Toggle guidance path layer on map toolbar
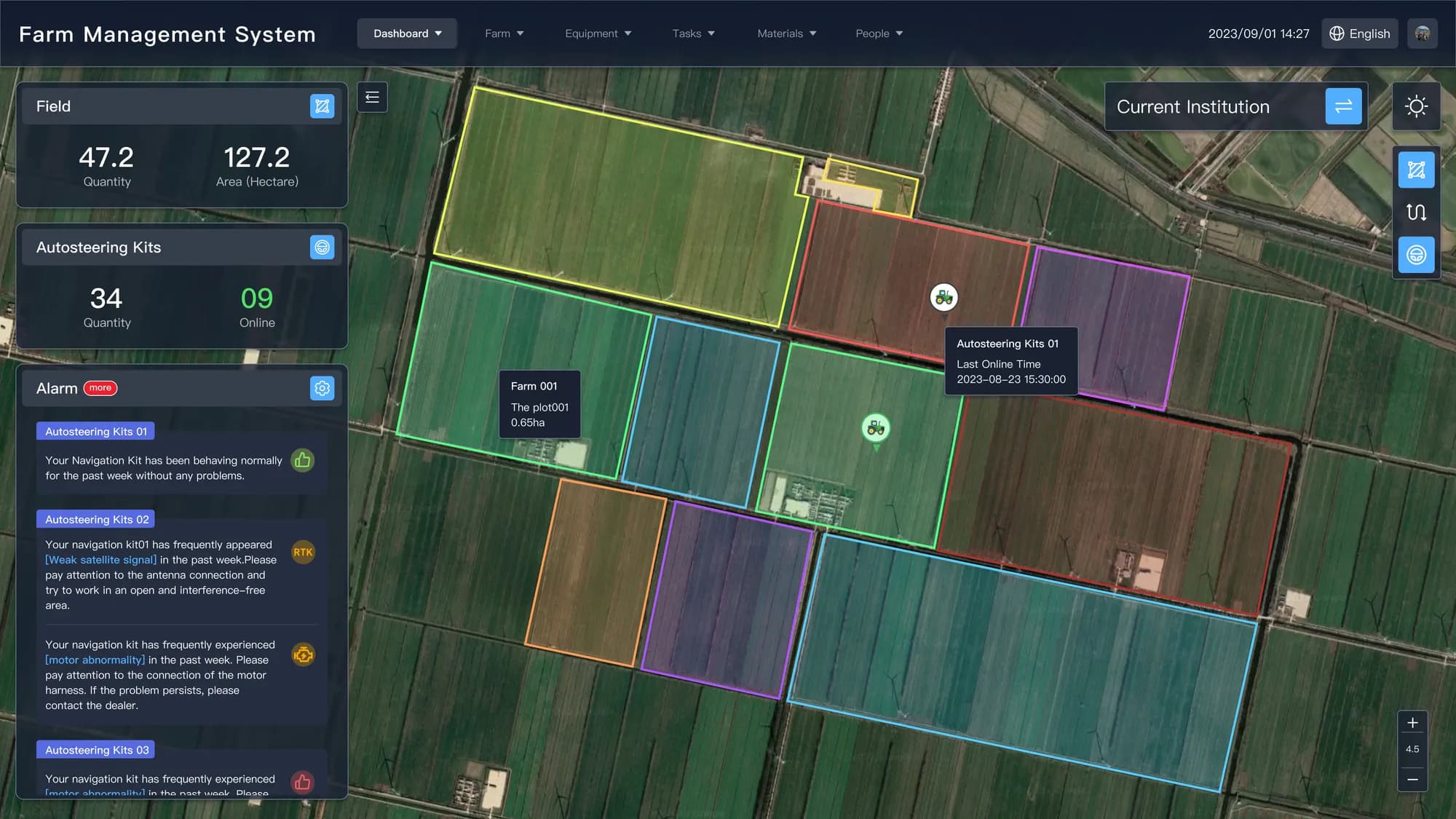The image size is (1456, 819). [1416, 213]
